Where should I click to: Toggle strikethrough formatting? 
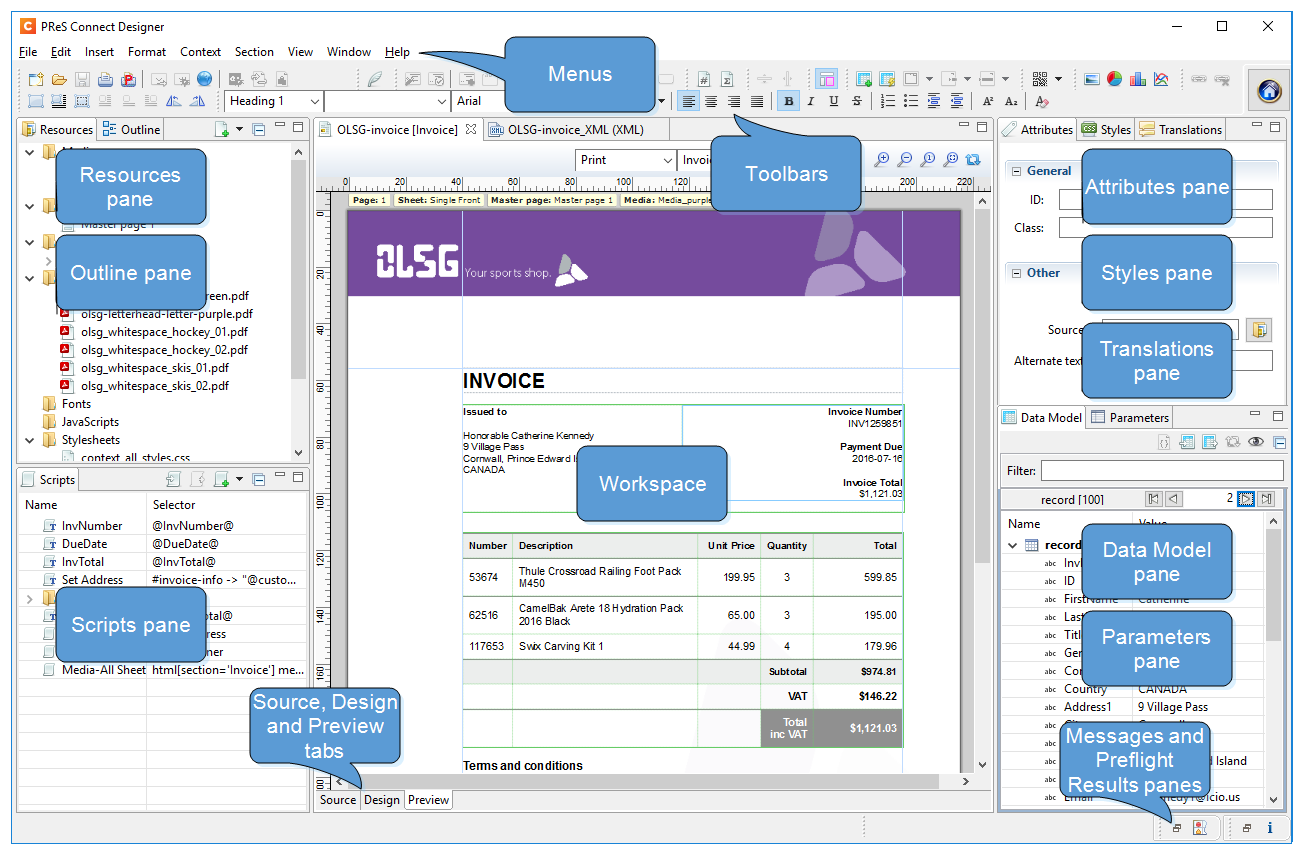click(x=857, y=101)
